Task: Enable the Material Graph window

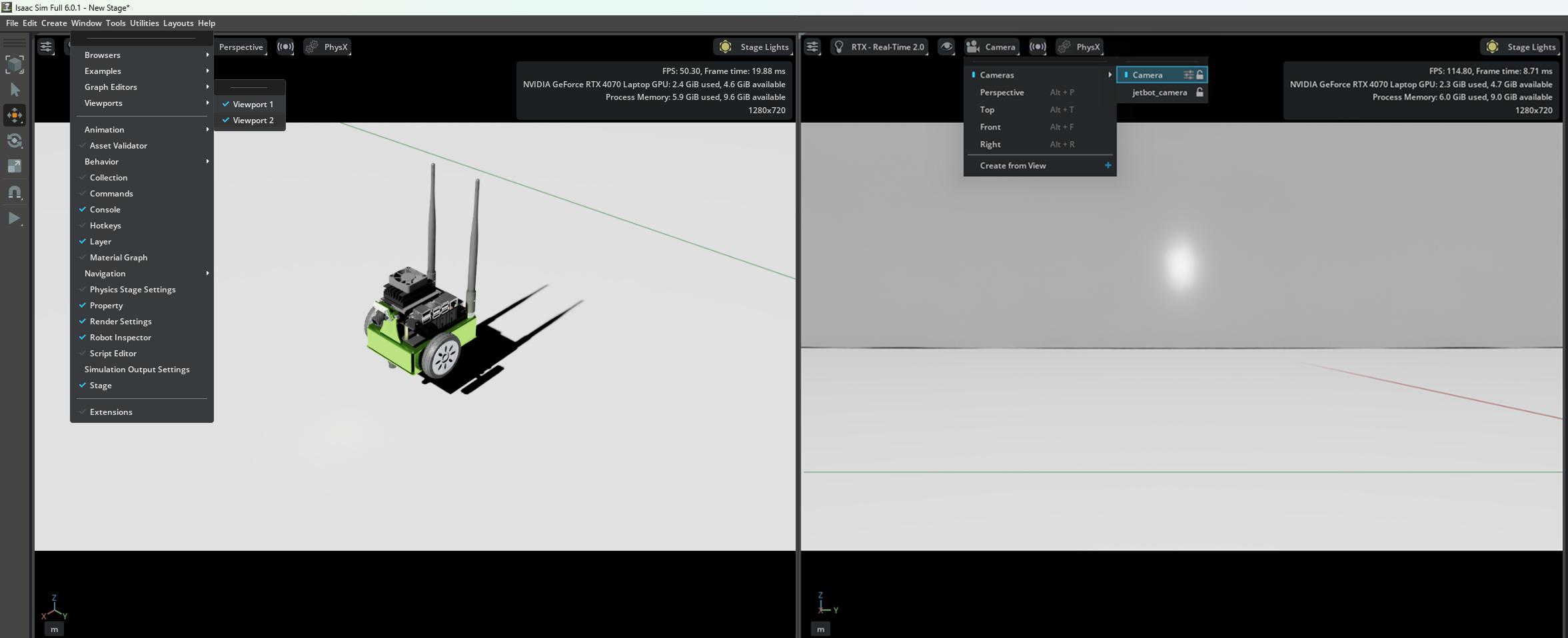Action: [x=142, y=258]
